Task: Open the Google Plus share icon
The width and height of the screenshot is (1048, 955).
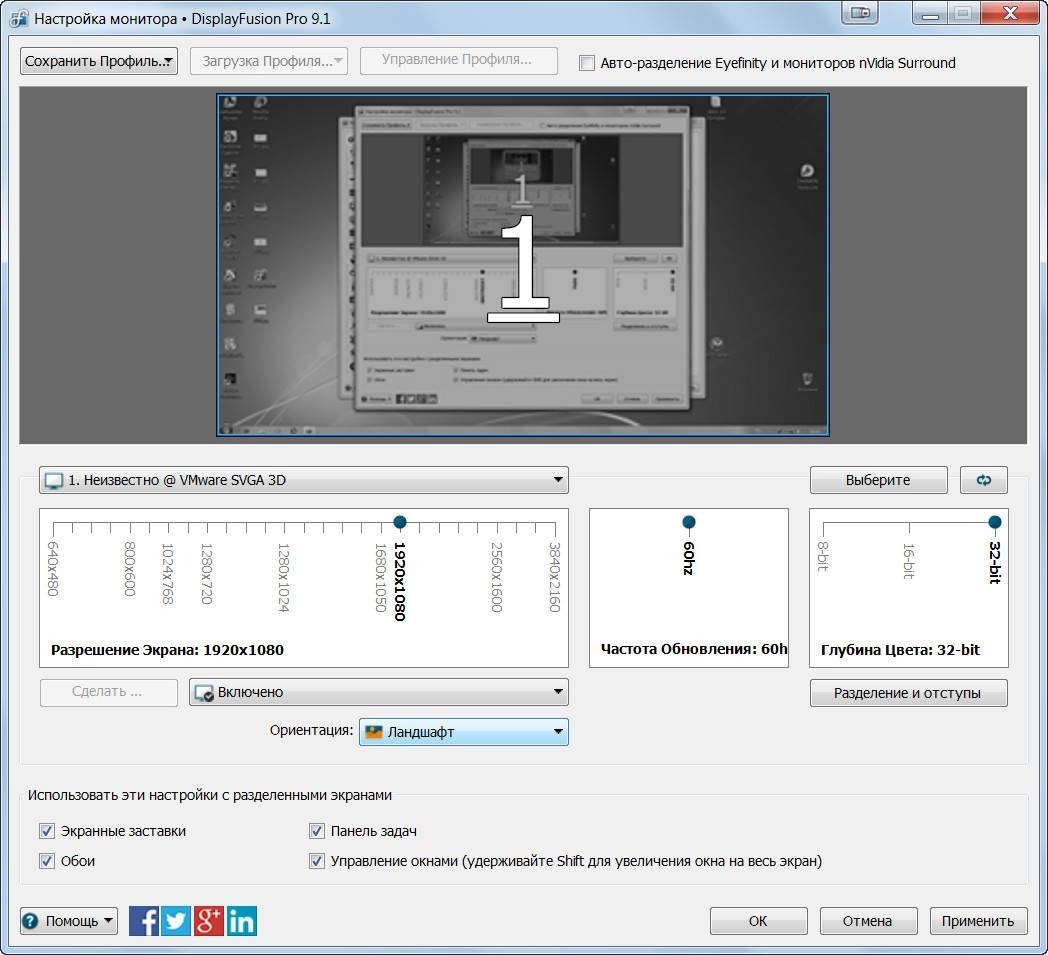Action: pyautogui.click(x=209, y=921)
